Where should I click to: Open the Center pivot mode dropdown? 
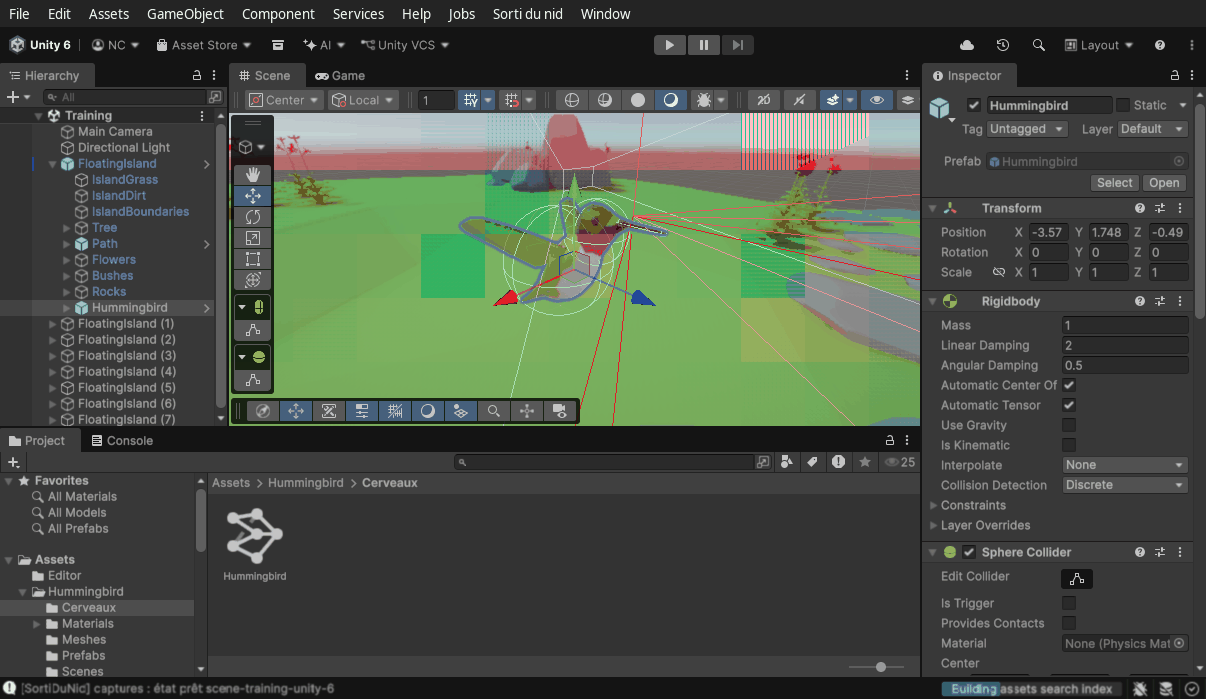click(285, 100)
